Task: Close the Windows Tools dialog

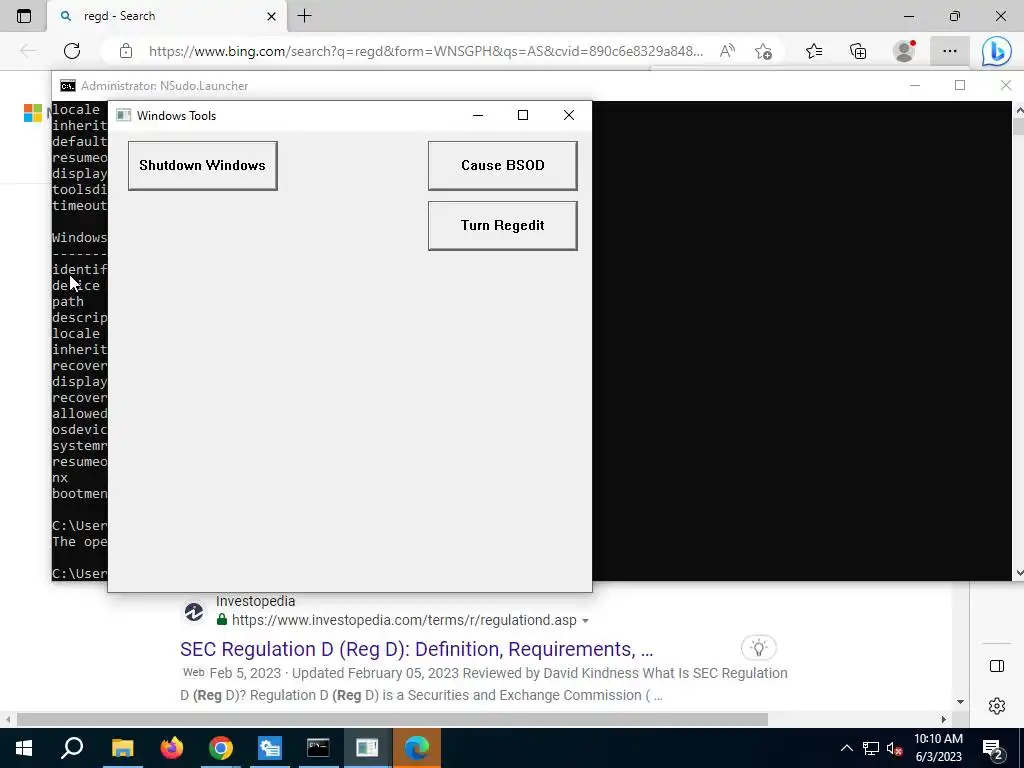Action: tap(569, 116)
